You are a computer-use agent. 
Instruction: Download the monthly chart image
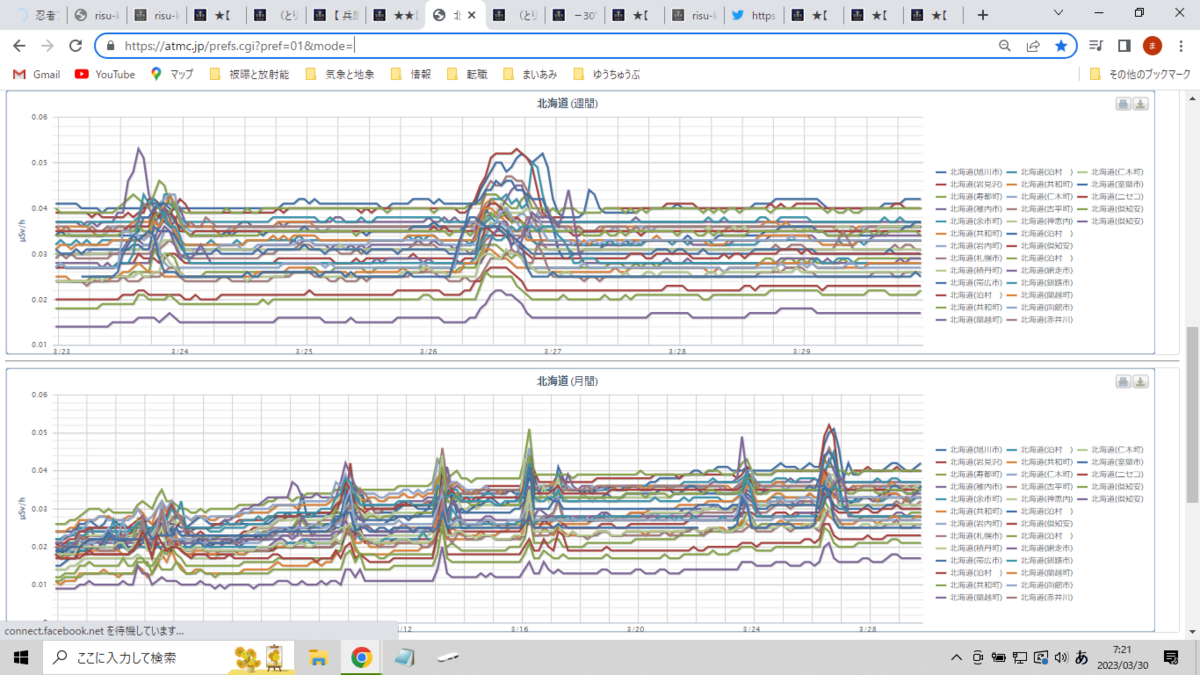click(x=1140, y=382)
